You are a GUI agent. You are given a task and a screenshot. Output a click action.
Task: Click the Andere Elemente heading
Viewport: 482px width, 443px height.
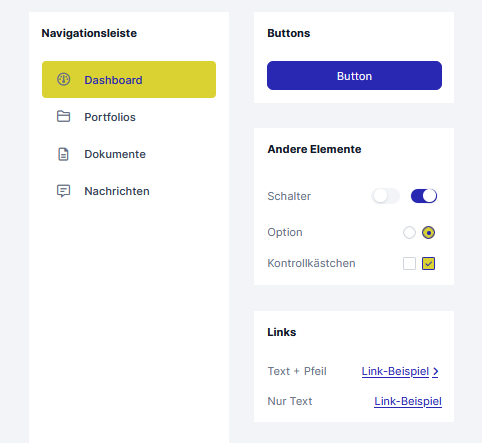point(314,149)
